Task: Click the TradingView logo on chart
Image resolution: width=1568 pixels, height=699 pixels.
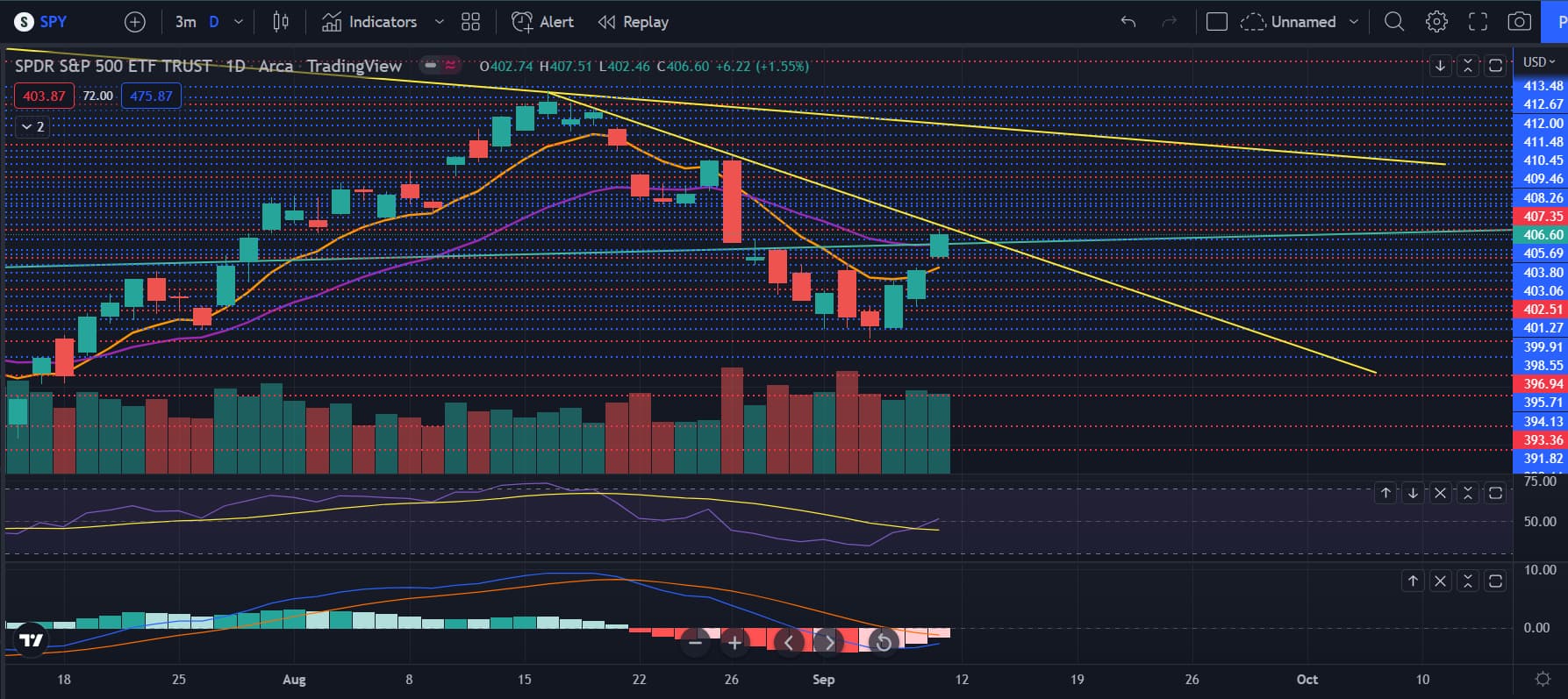Action: pyautogui.click(x=32, y=640)
